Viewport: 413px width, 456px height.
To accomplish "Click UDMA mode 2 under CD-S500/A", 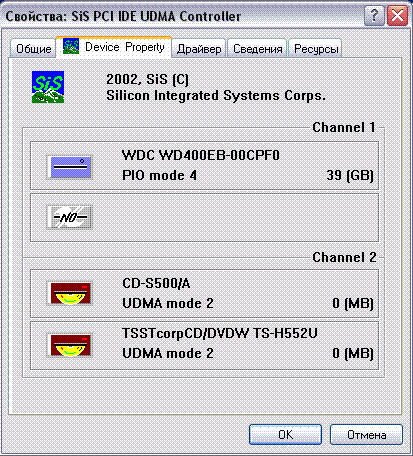I will click(x=168, y=303).
